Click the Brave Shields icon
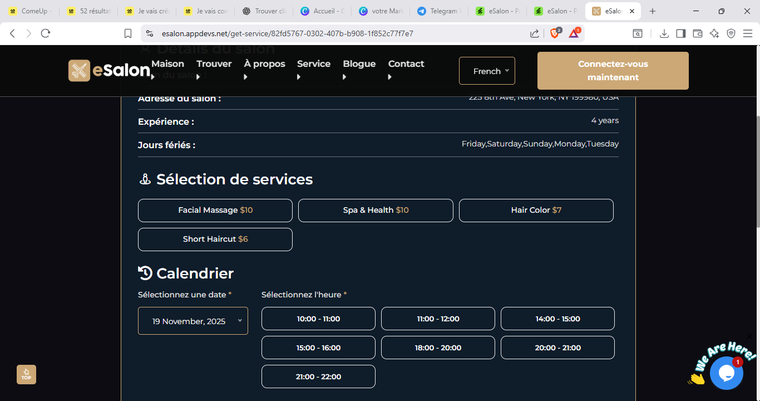This screenshot has height=401, width=760. [555, 32]
